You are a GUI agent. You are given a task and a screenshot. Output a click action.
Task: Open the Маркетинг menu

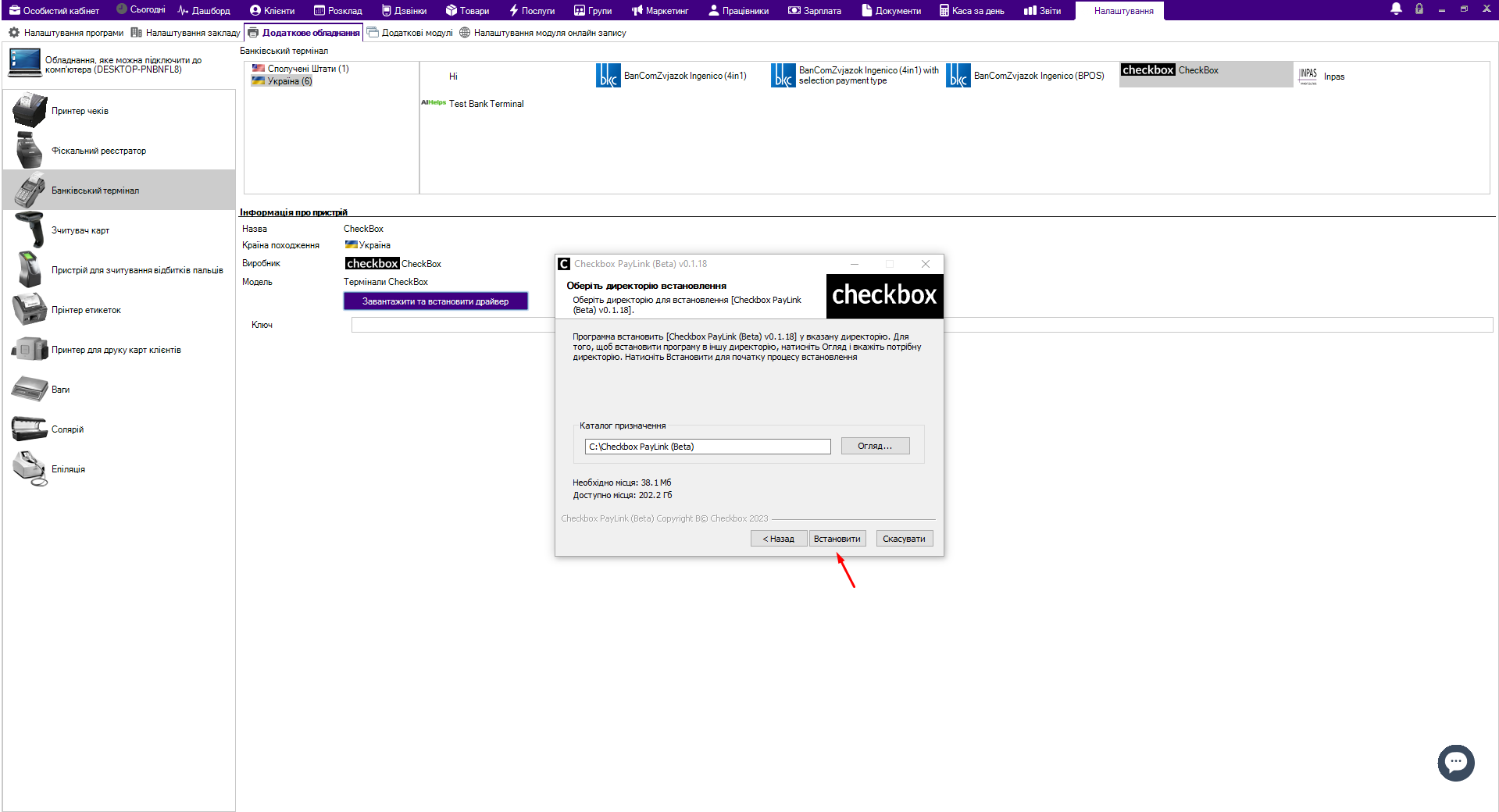[x=660, y=10]
